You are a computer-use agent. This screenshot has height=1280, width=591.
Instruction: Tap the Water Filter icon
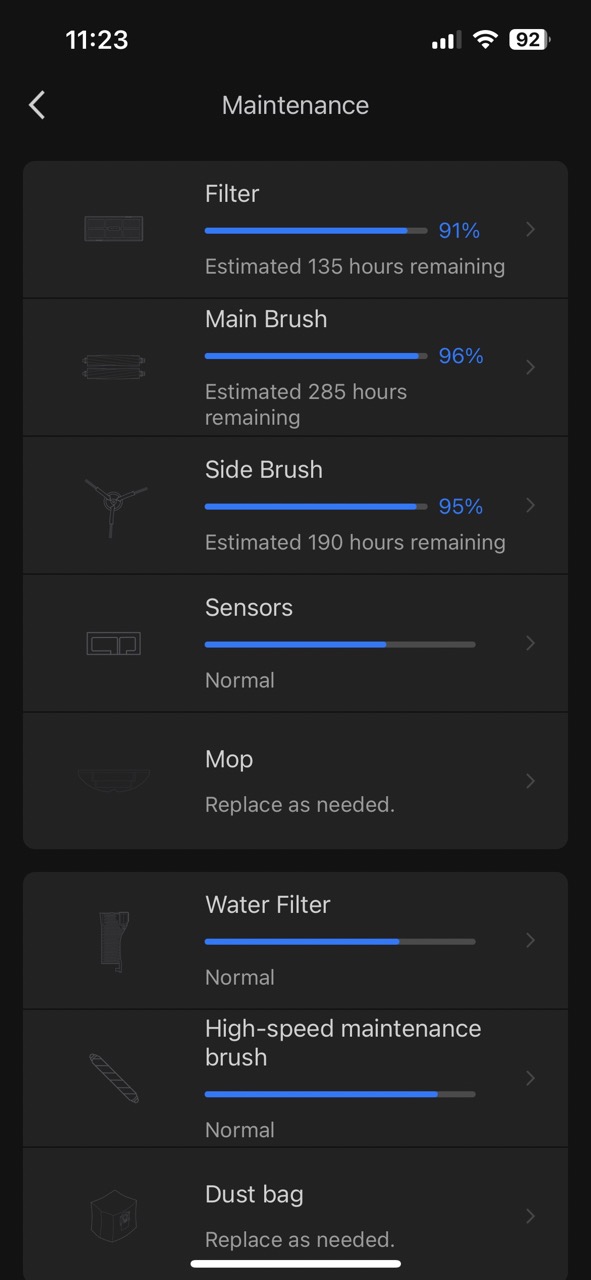(x=114, y=940)
